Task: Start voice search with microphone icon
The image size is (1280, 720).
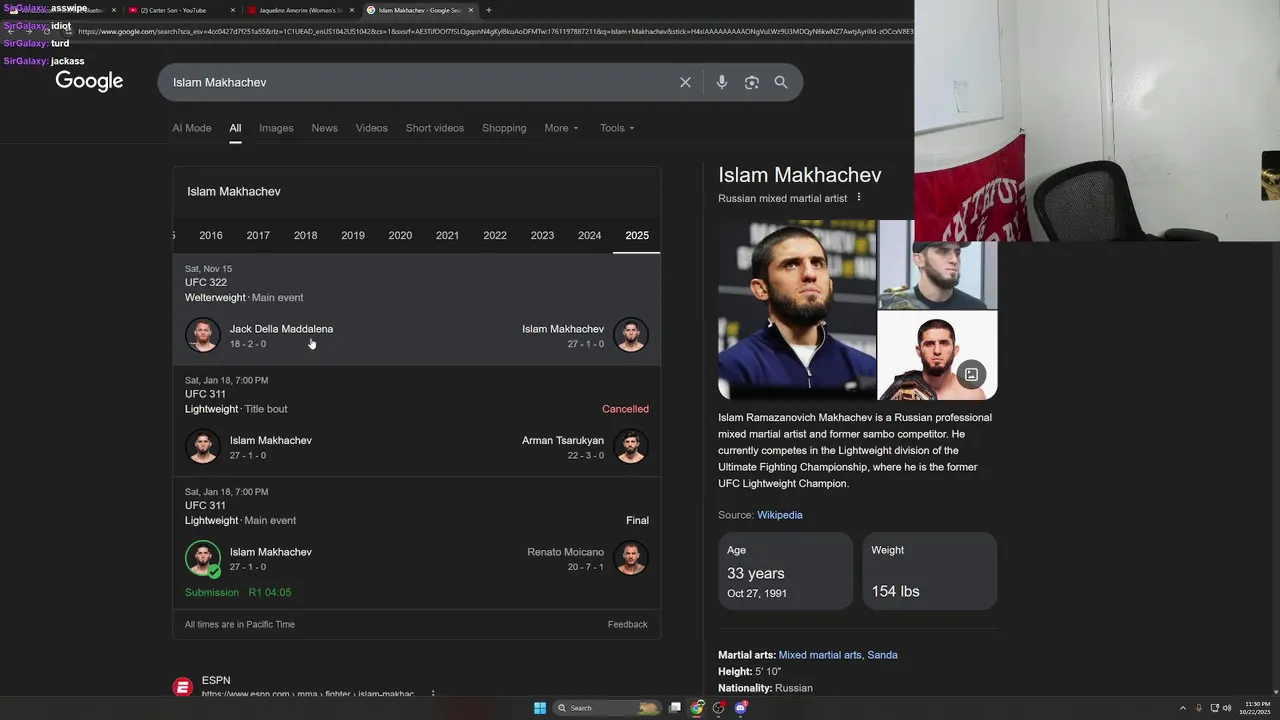Action: point(722,82)
